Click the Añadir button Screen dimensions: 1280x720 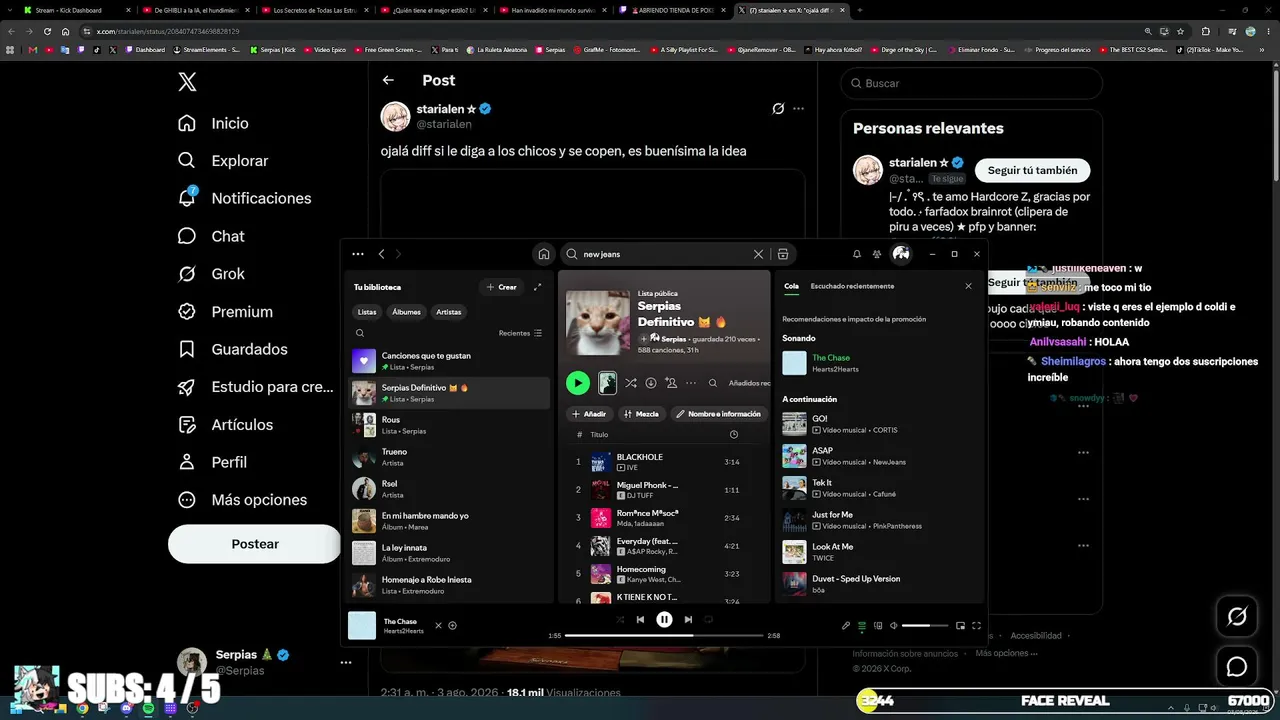coord(589,414)
